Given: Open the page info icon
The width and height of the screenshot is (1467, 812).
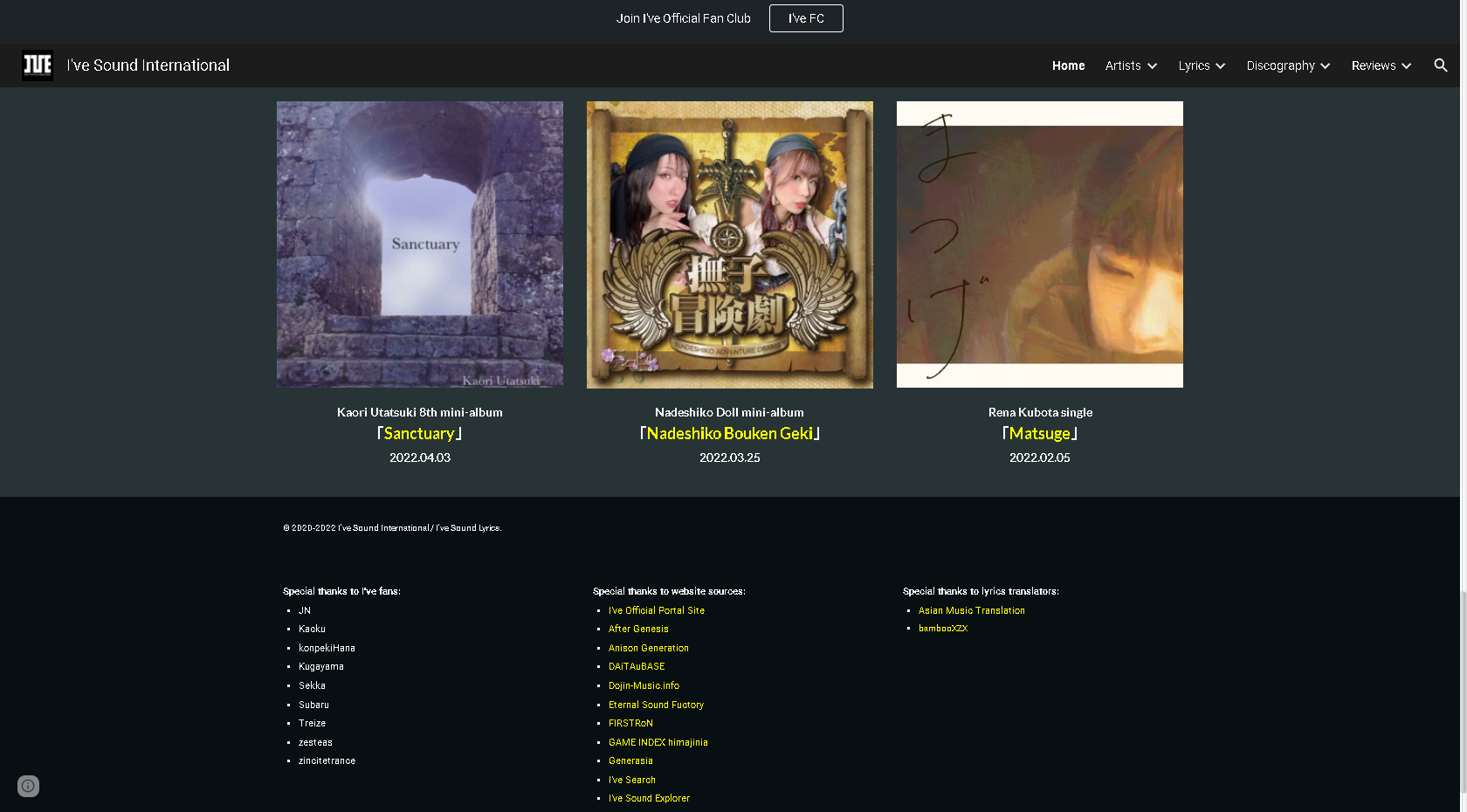Looking at the screenshot, I should [28, 786].
